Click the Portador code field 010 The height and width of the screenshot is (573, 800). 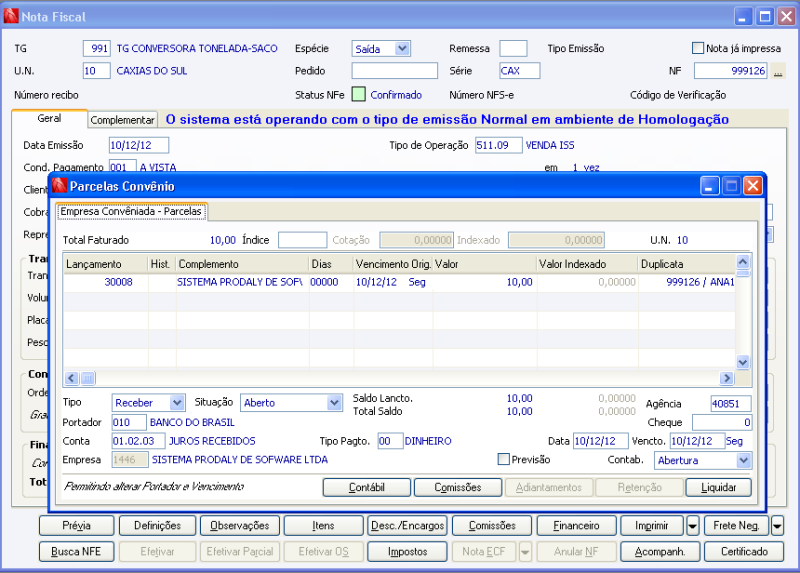pos(129,422)
